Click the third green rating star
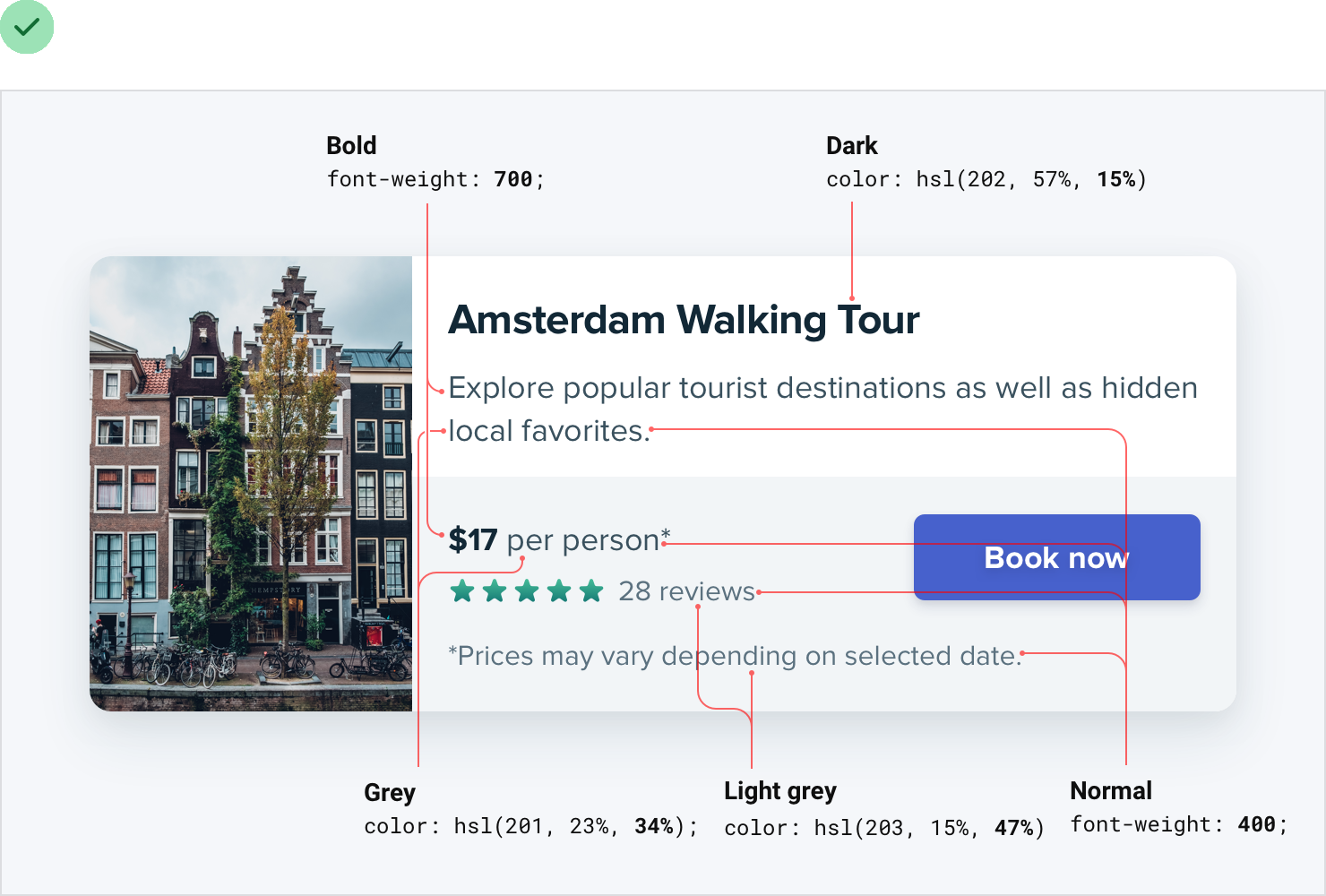 [x=527, y=591]
